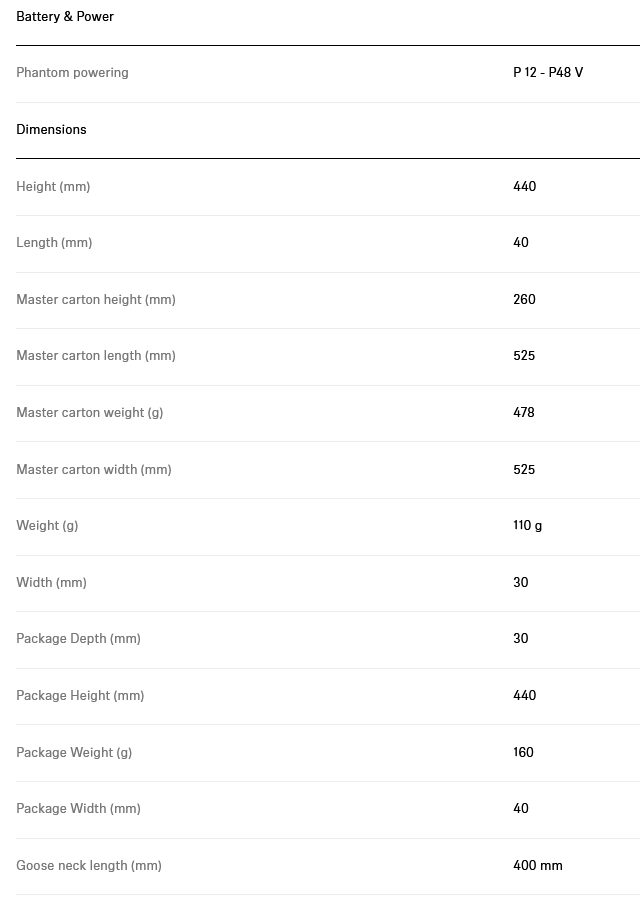Click Master carton weight (g) label
Viewport: 640px width, 907px height.
pos(90,413)
